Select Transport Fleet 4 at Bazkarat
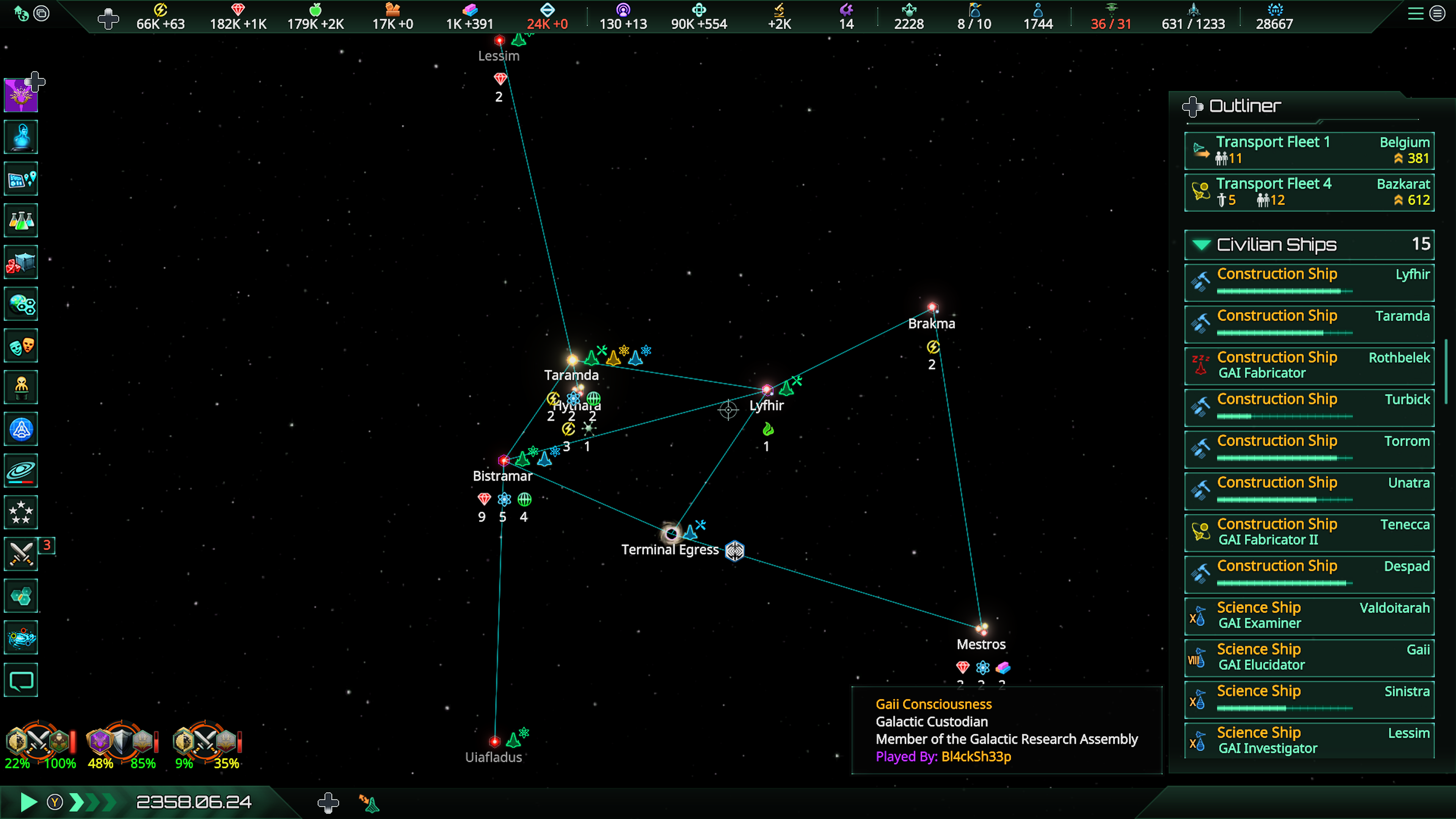This screenshot has height=819, width=1456. pyautogui.click(x=1309, y=192)
